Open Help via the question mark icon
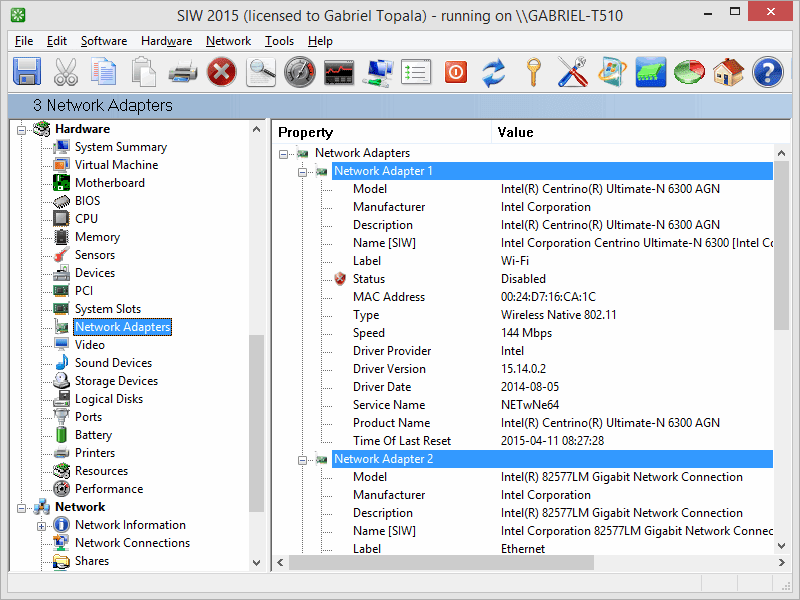This screenshot has height=600, width=800. point(767,71)
